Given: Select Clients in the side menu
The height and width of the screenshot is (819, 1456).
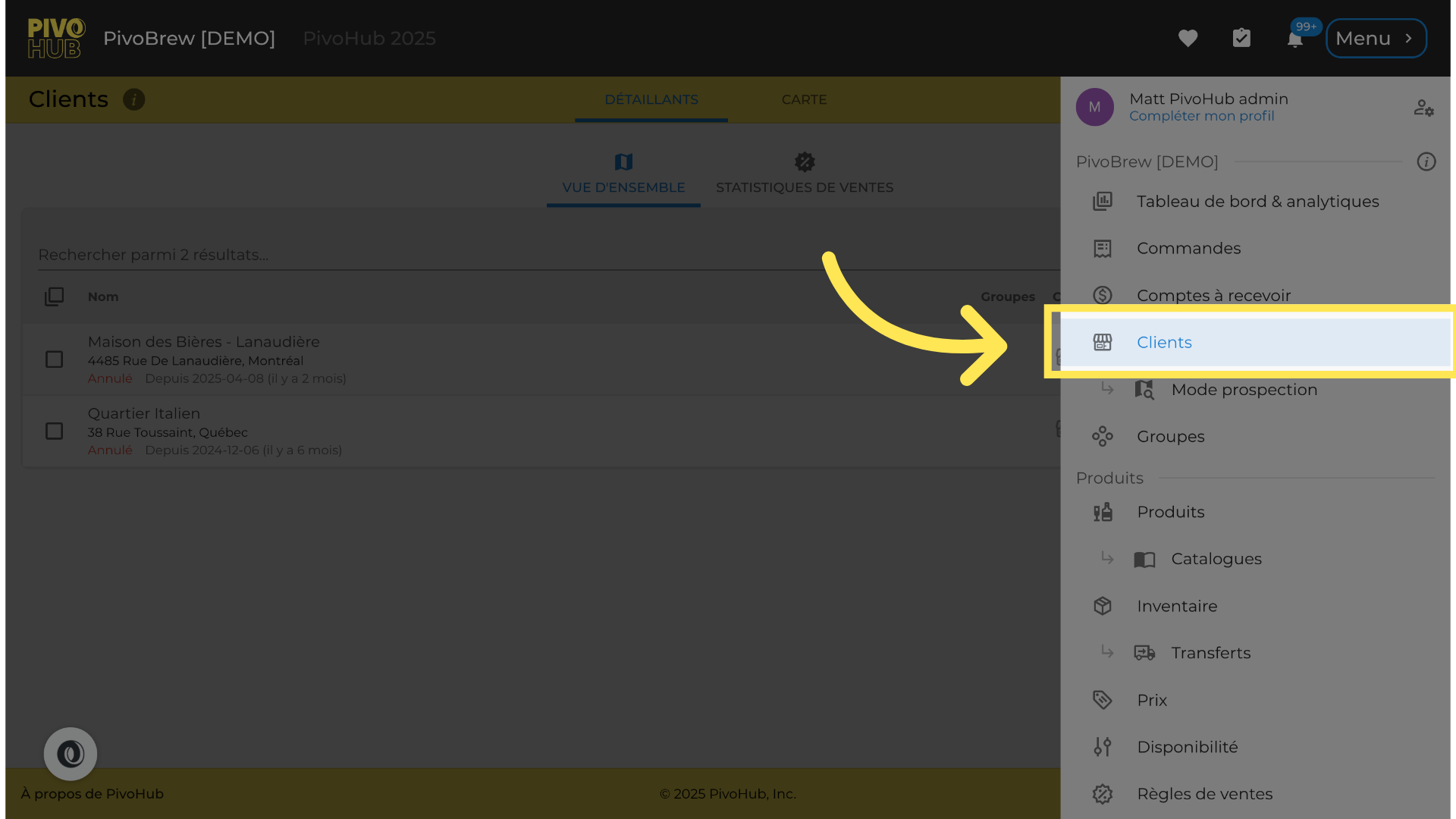Looking at the screenshot, I should [1164, 343].
